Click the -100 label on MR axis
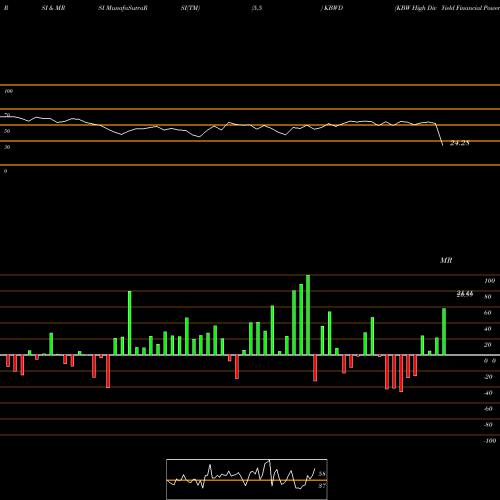 pyautogui.click(x=490, y=441)
